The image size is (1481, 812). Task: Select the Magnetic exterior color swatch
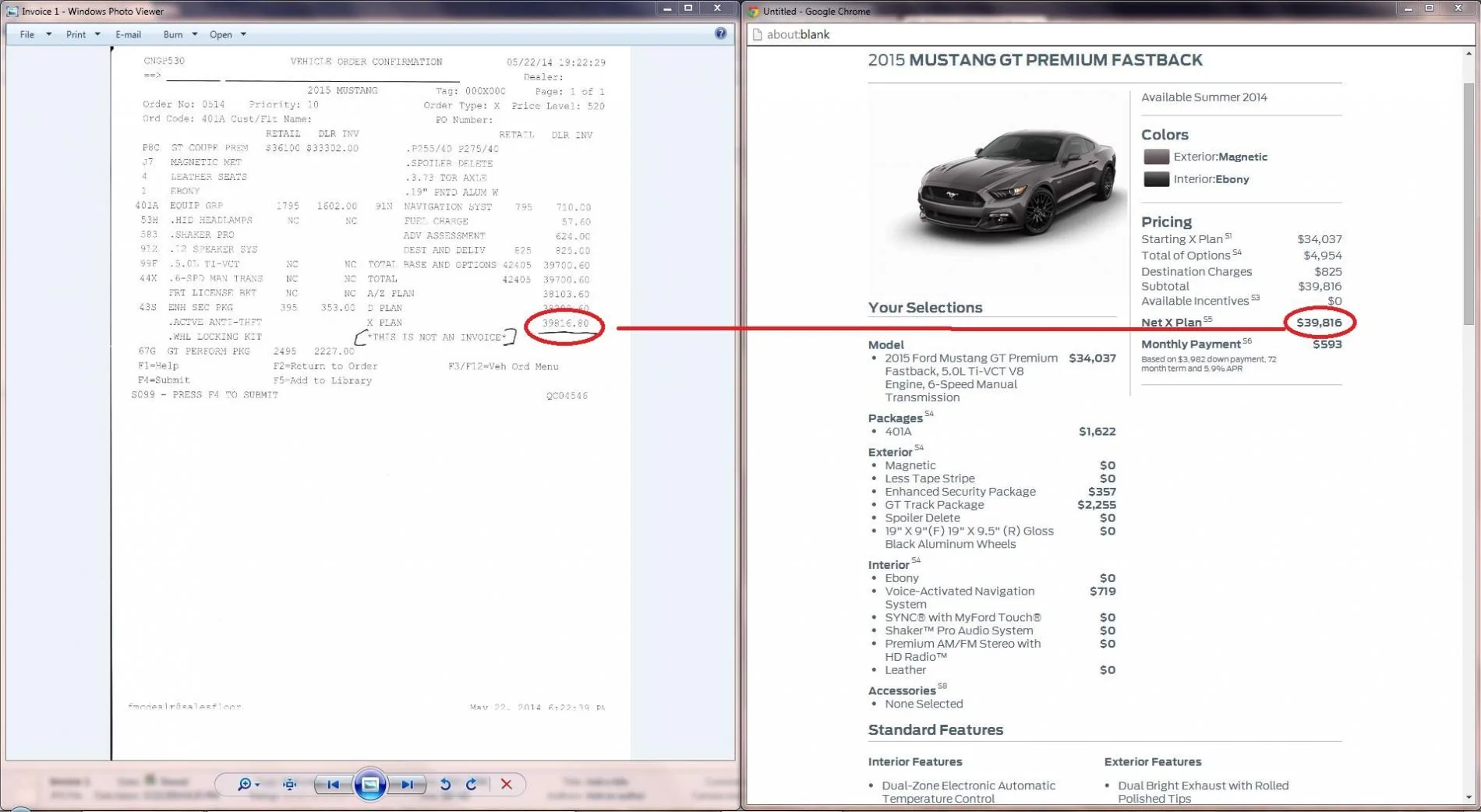(1156, 157)
